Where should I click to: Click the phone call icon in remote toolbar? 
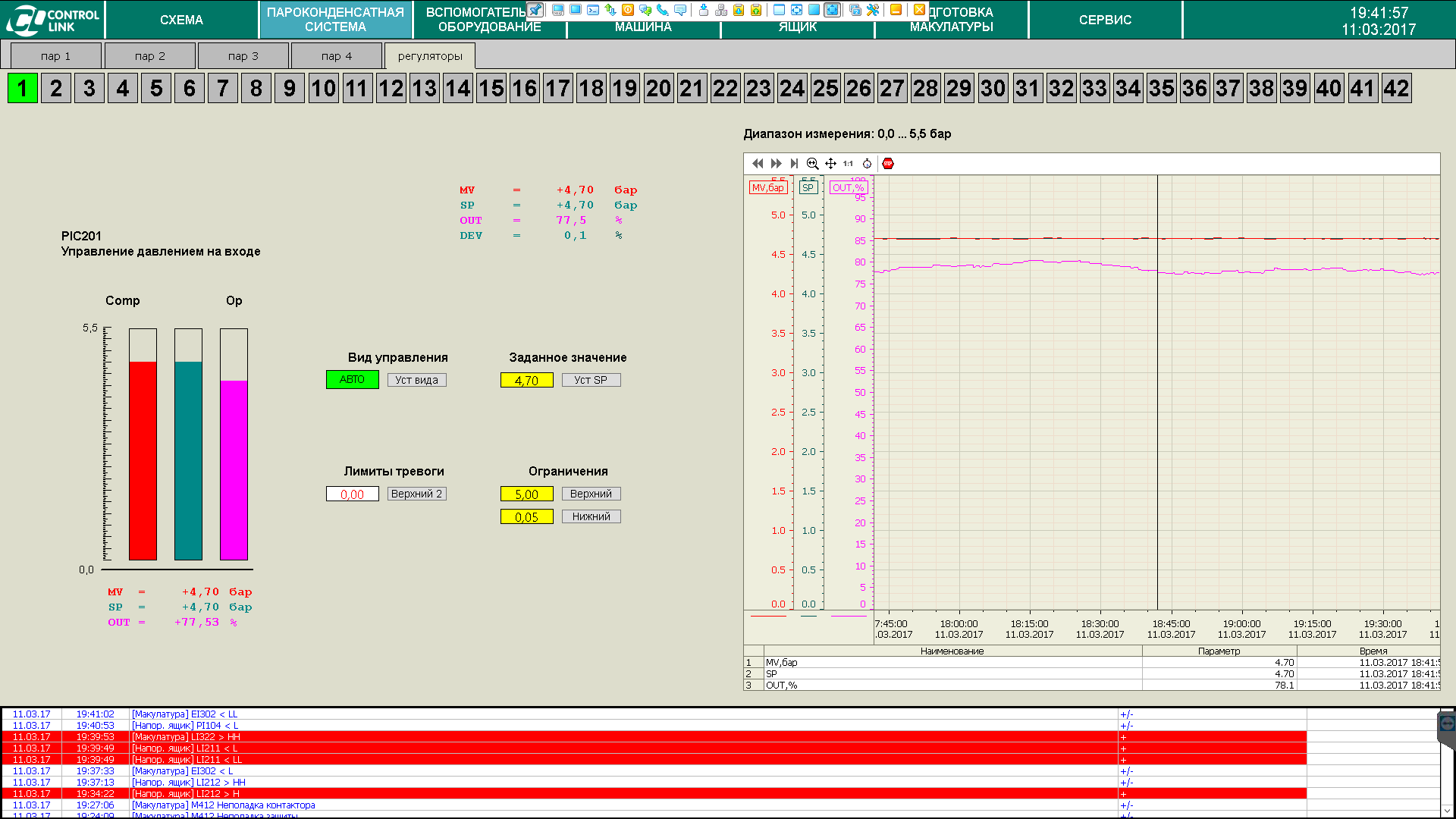662,10
